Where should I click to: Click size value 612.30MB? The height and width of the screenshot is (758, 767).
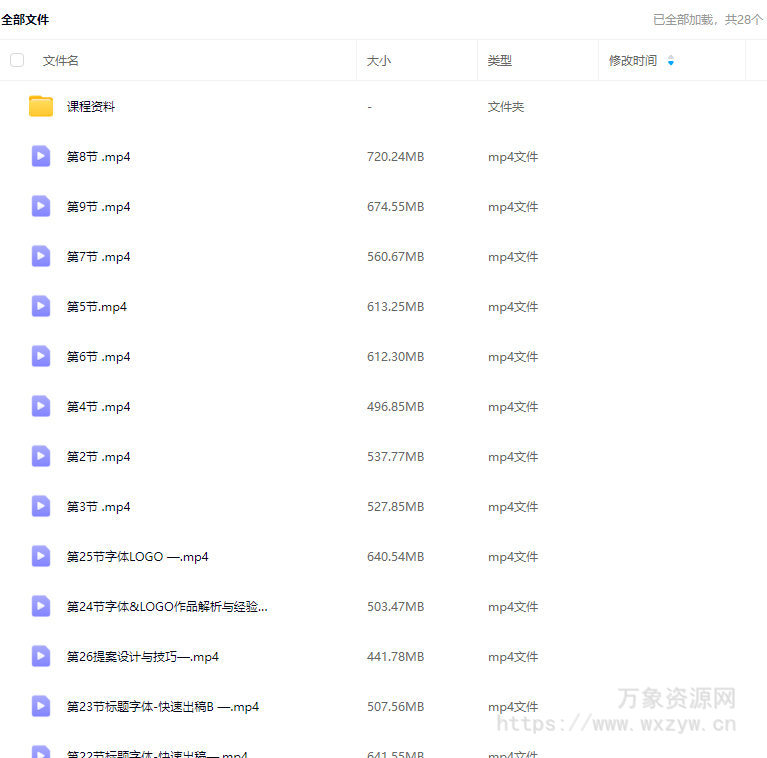[x=396, y=357]
